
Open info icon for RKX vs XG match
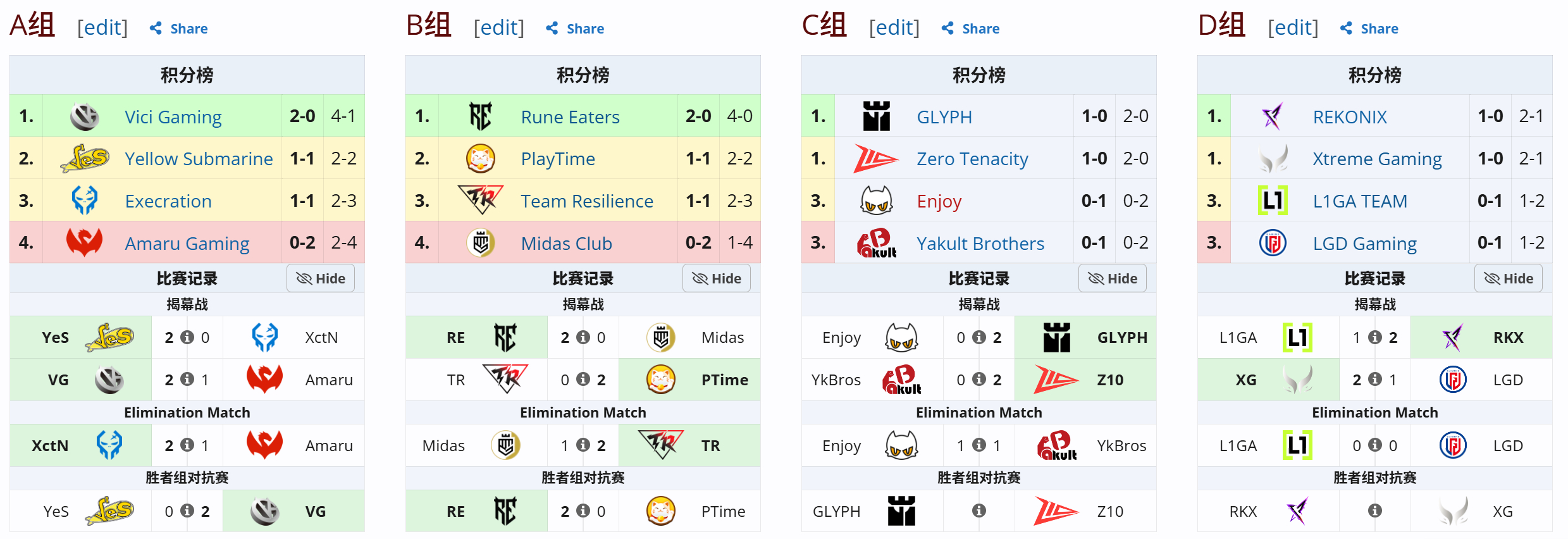coord(1375,511)
